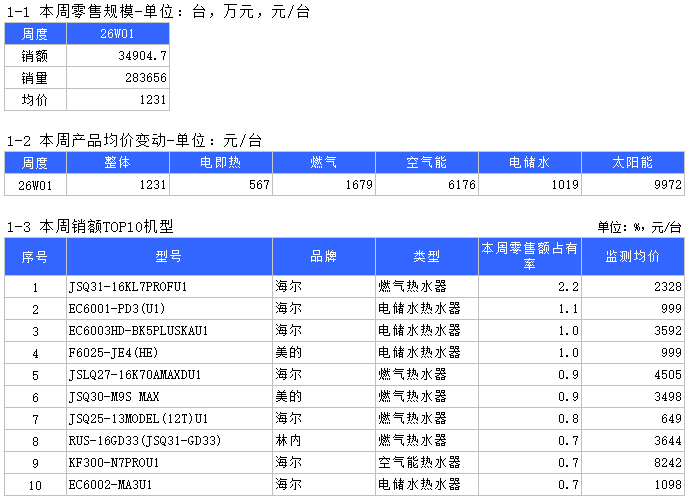
Task: Click the 燃气 column header
Action: tap(324, 163)
